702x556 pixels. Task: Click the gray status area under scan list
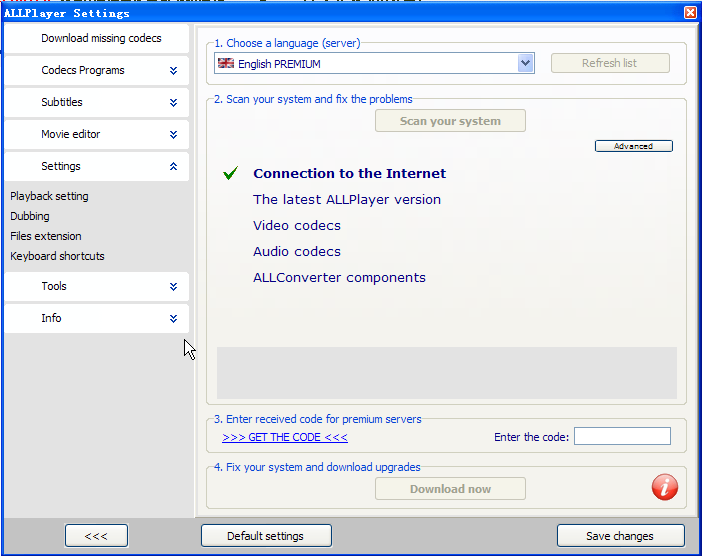click(446, 372)
